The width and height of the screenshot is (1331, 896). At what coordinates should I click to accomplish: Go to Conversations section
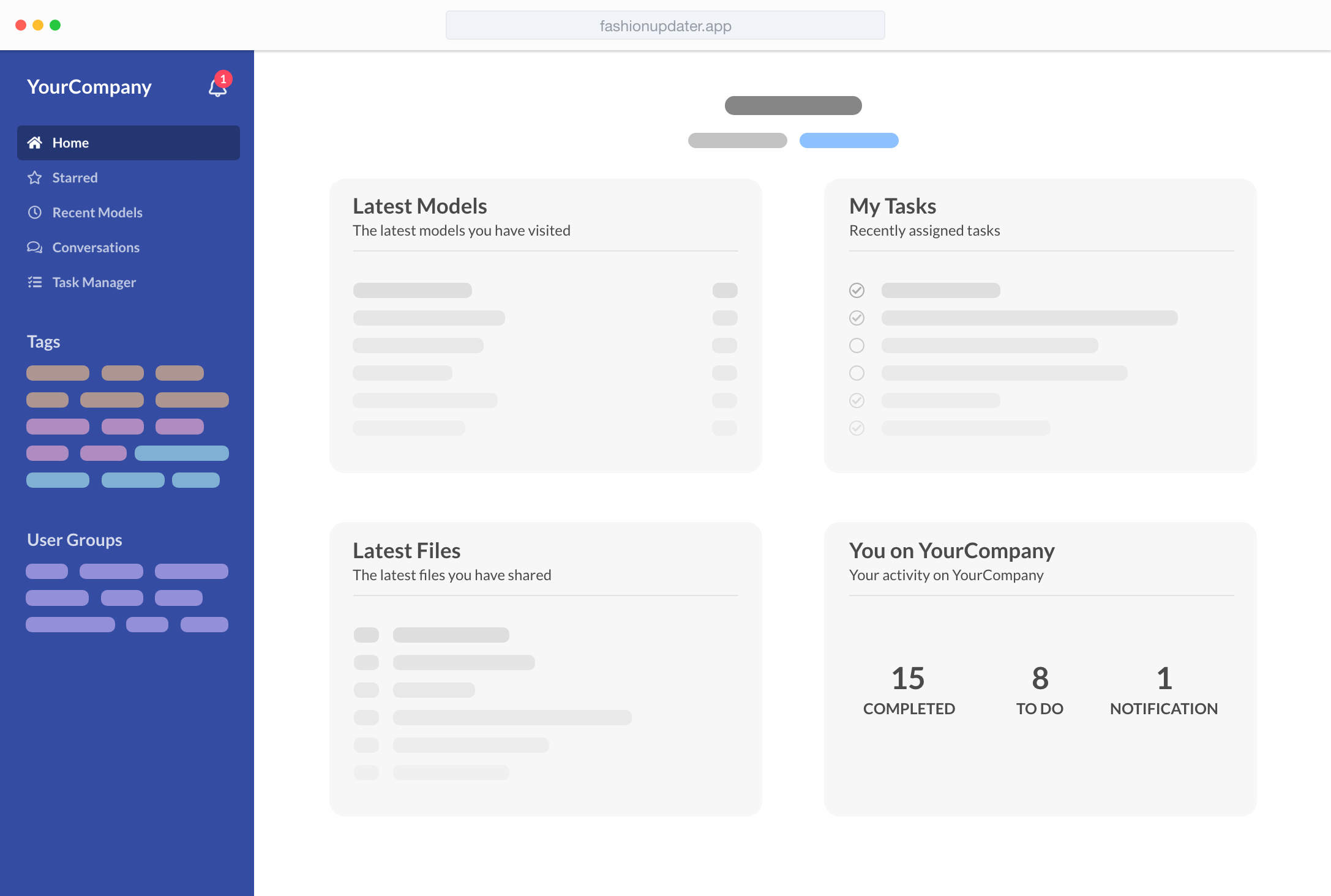96,247
